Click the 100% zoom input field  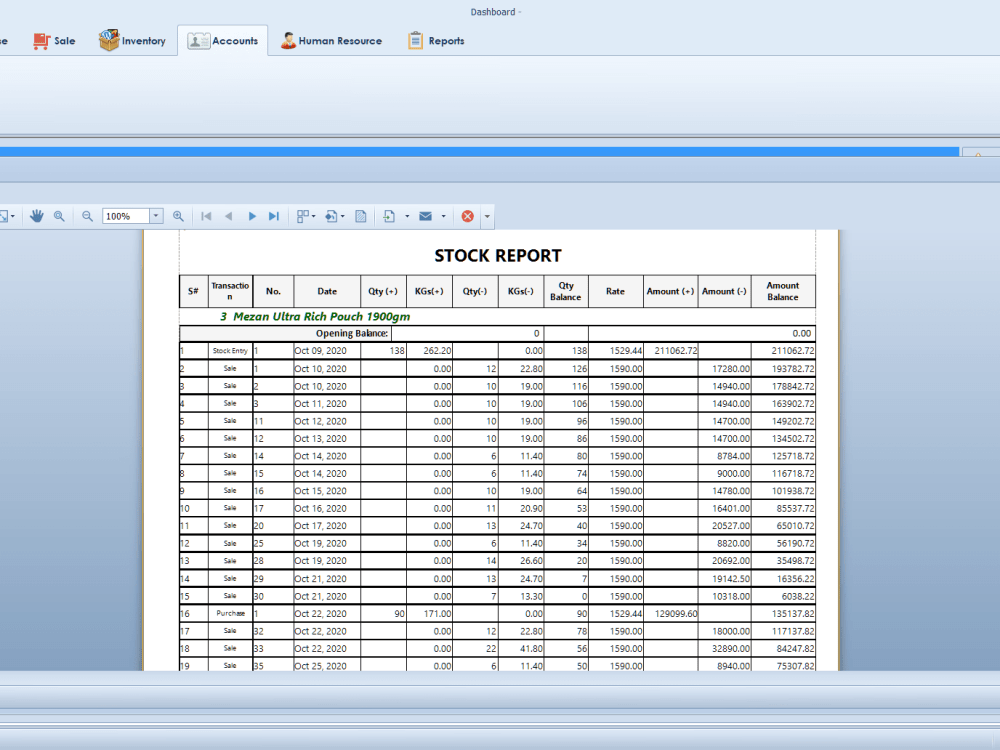[126, 216]
